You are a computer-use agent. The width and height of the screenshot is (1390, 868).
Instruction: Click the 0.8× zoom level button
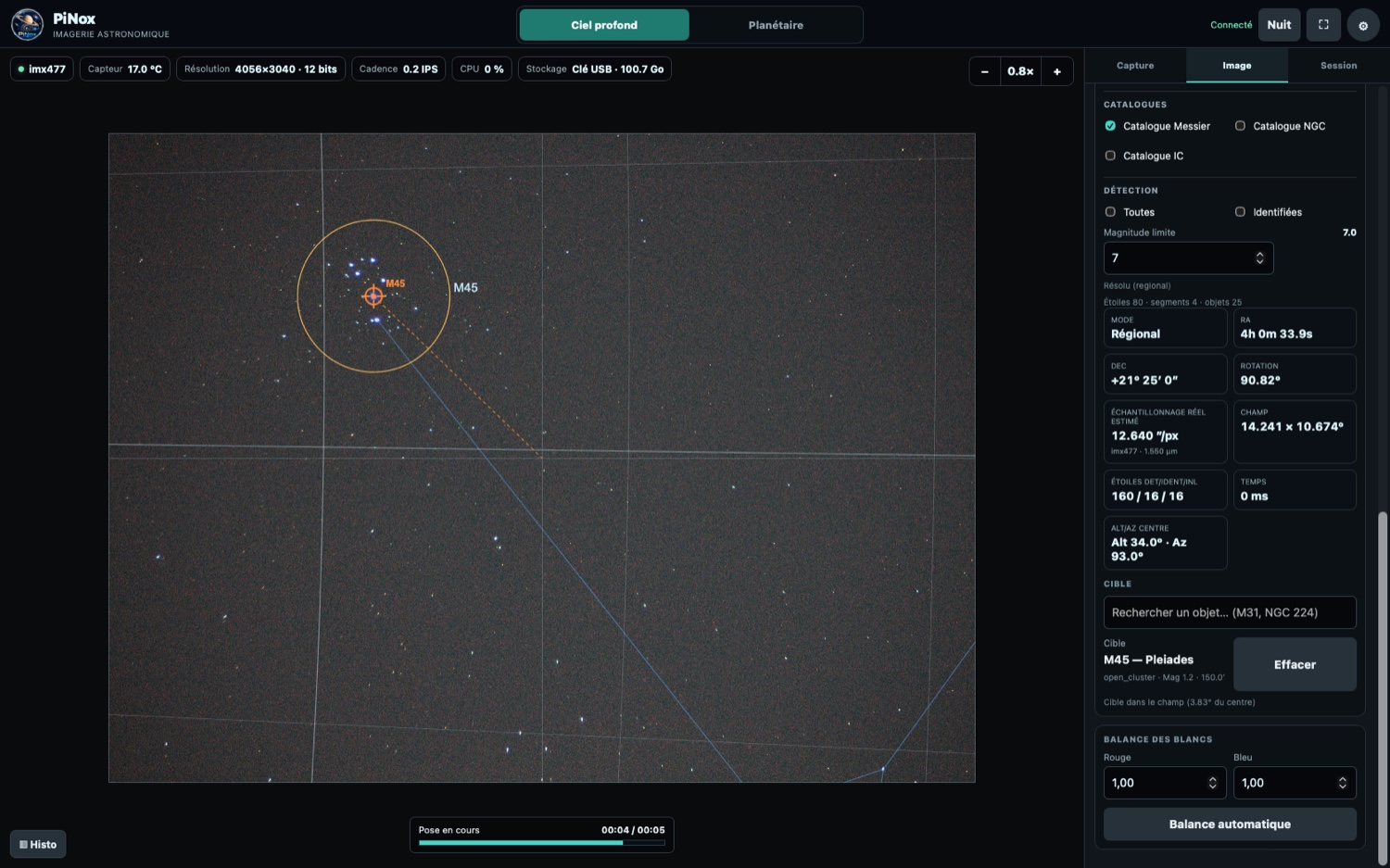pyautogui.click(x=1020, y=71)
